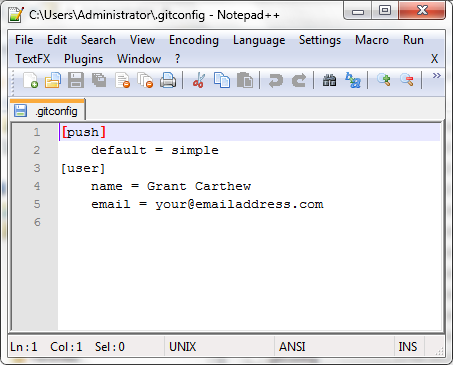Save the file with floppy disk icon
The image size is (453, 365).
coord(76,80)
